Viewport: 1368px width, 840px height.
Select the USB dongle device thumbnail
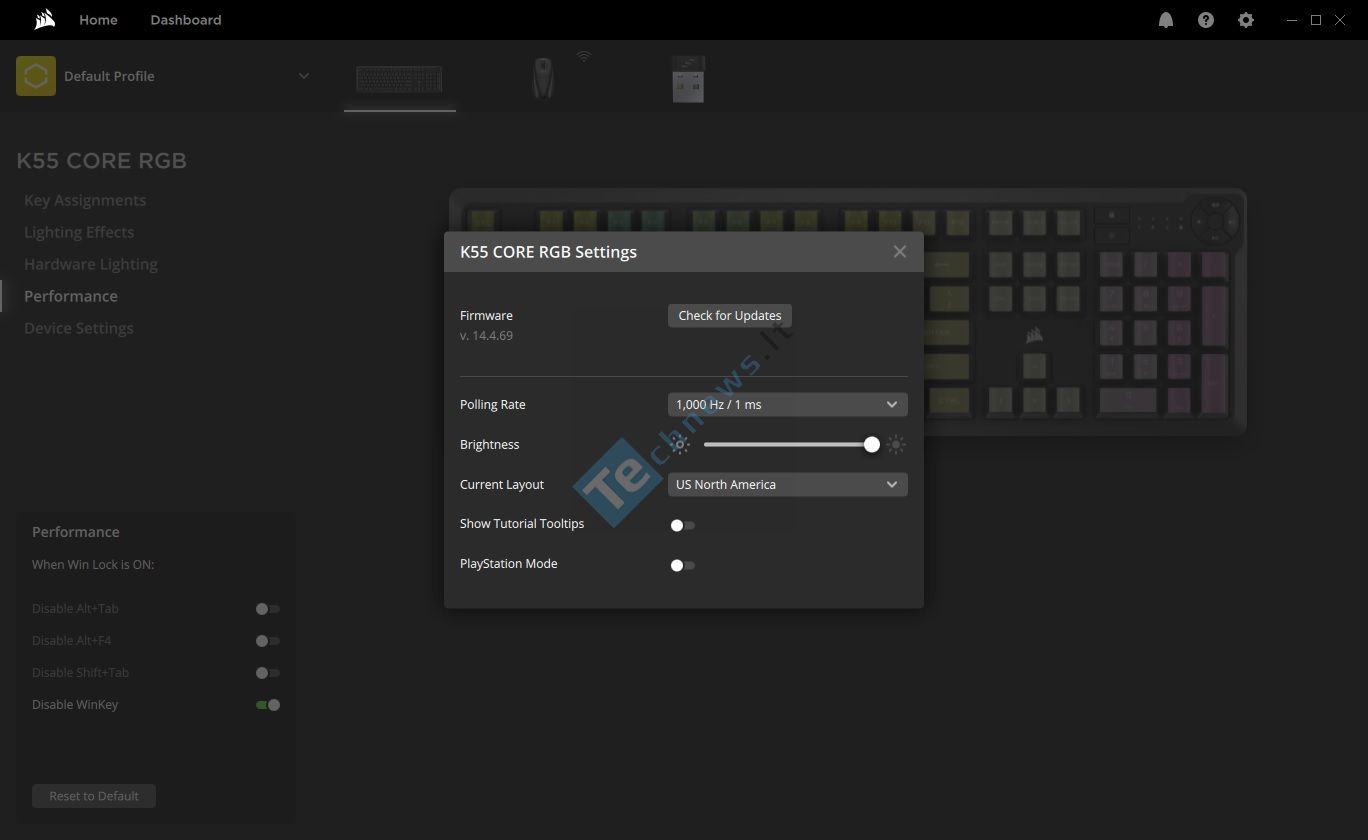[x=688, y=78]
